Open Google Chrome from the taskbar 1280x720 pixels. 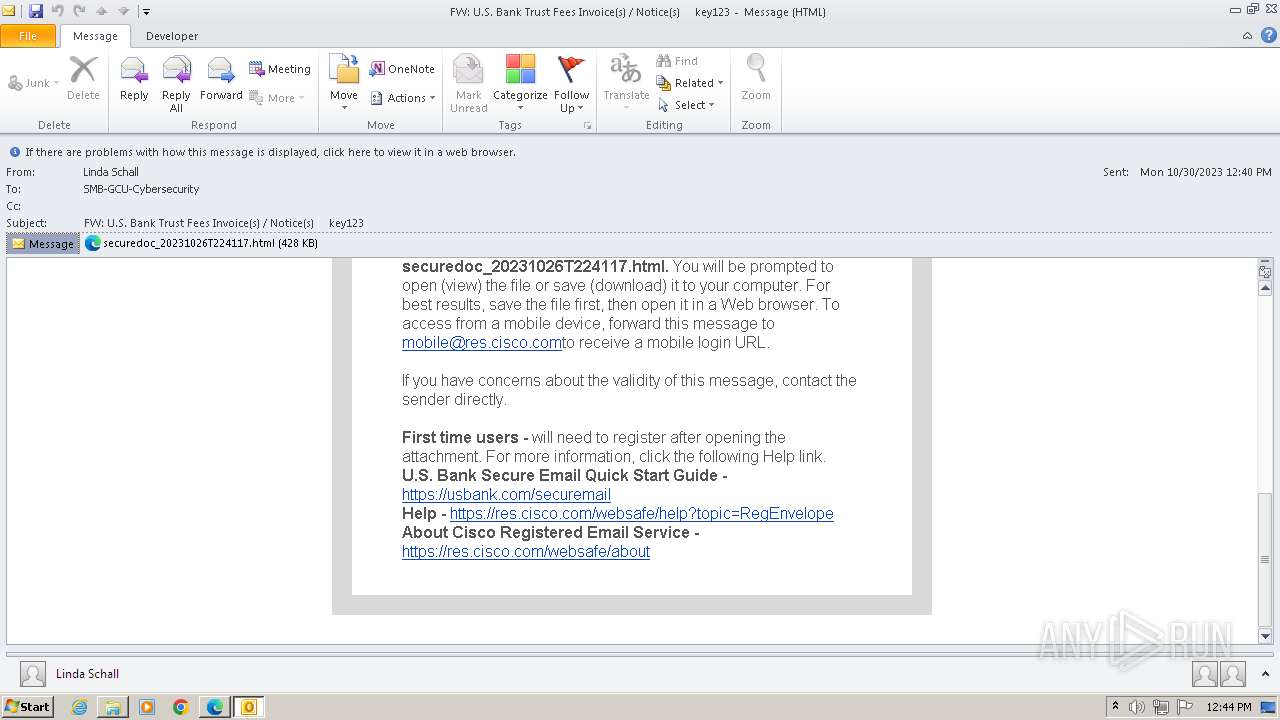[x=181, y=707]
